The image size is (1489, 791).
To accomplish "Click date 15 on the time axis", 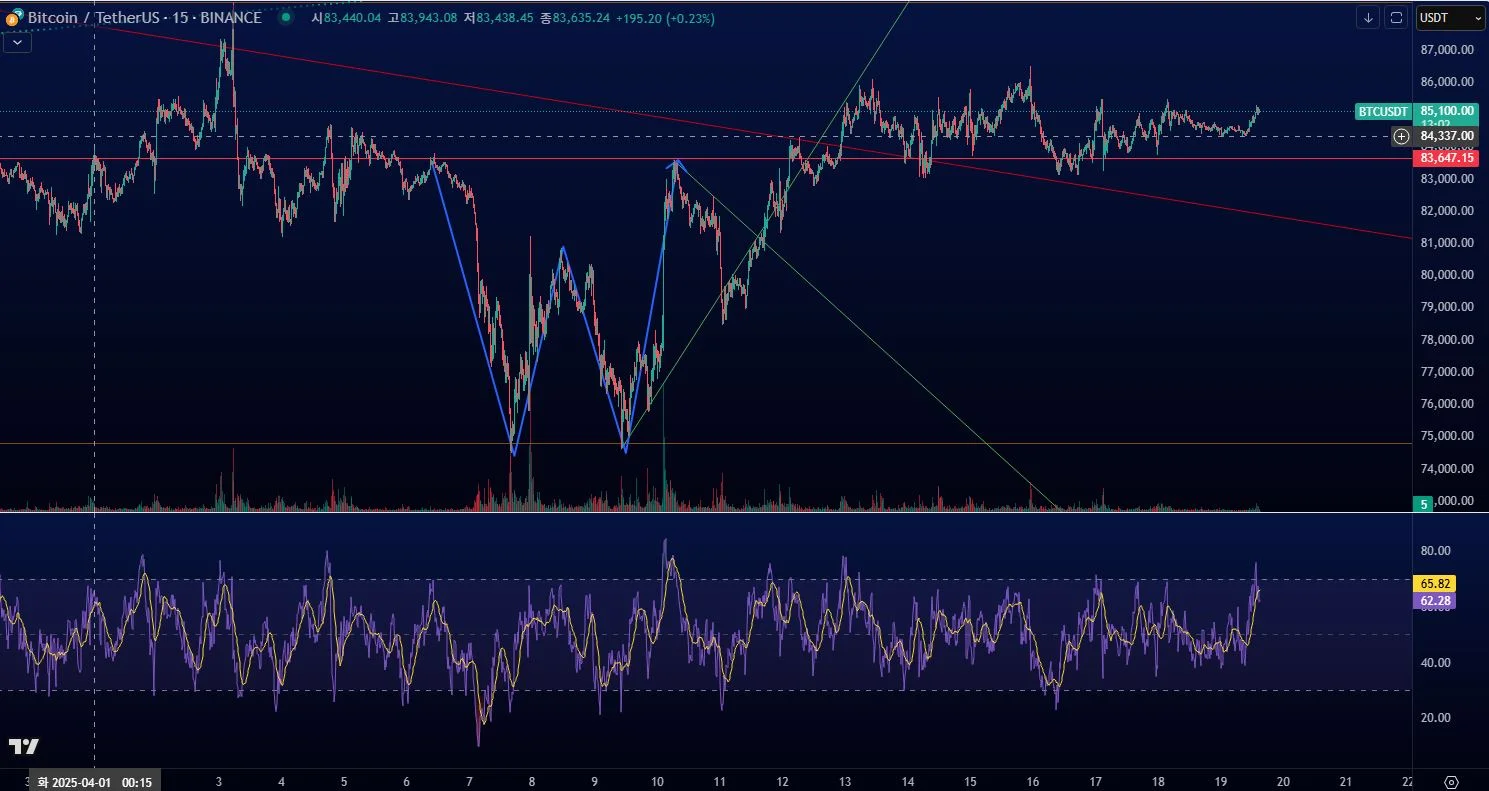I will pyautogui.click(x=970, y=781).
